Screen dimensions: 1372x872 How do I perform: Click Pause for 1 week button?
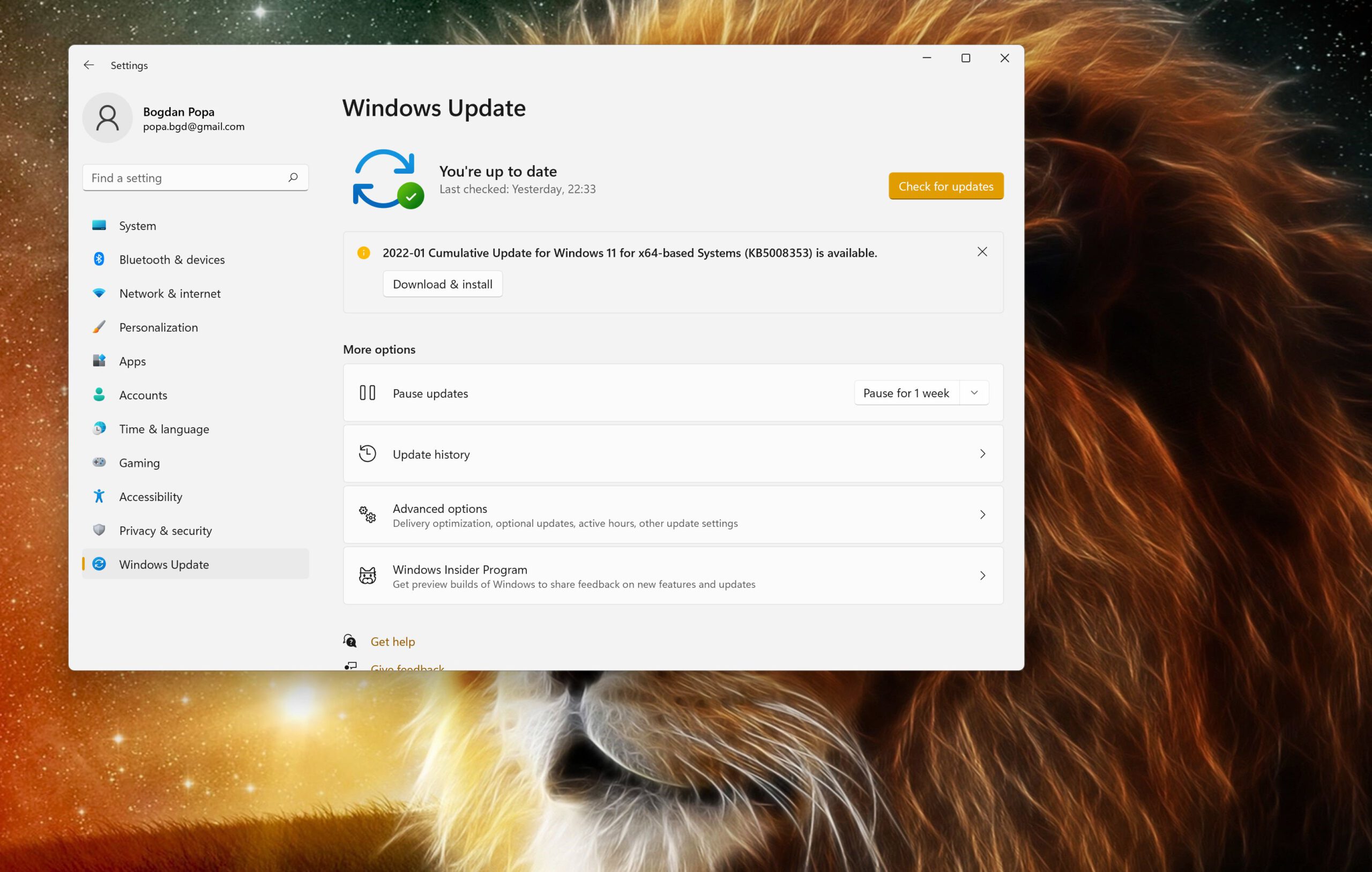point(906,393)
